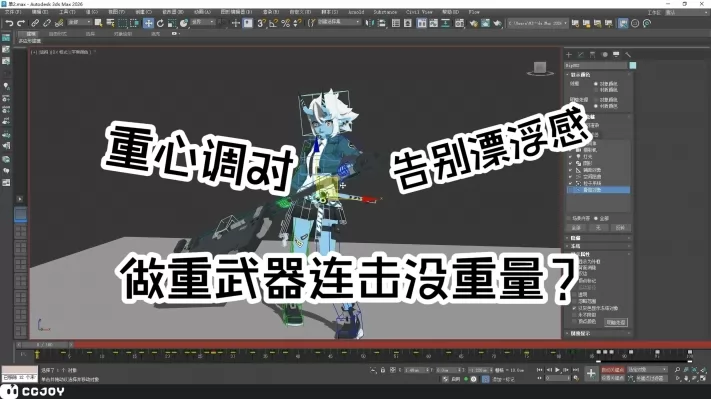Click the Redo arrow in main toolbar
The width and height of the screenshot is (711, 399).
21,23
